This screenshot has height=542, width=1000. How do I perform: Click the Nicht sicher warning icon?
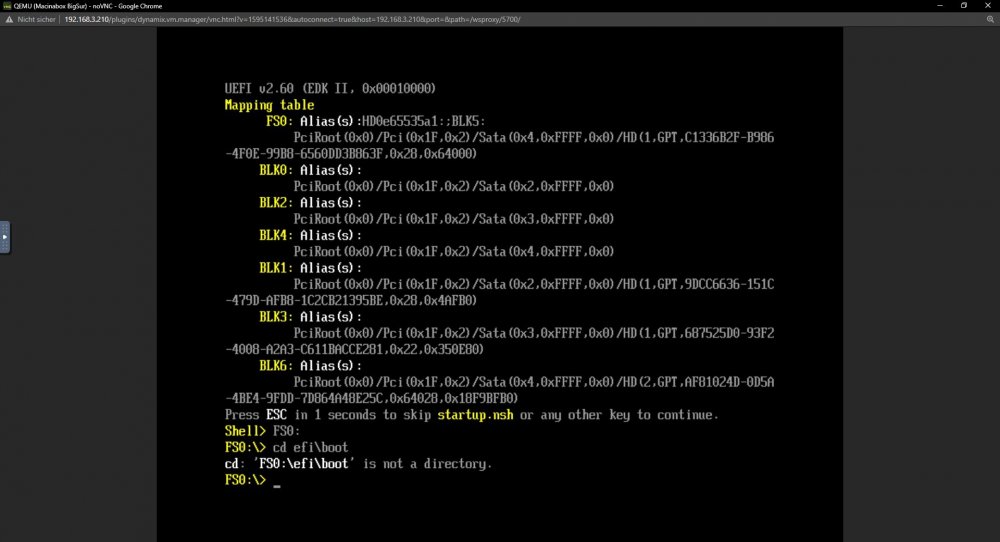[9, 19]
